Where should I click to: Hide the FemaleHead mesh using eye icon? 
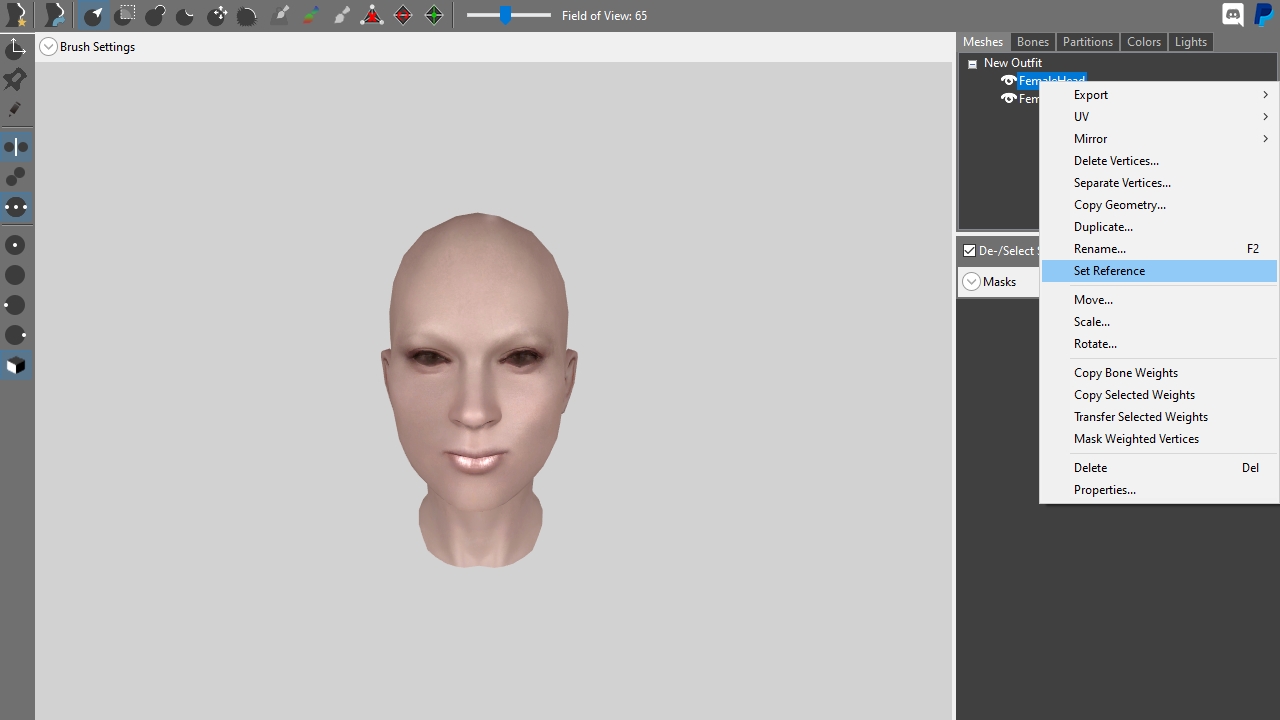pyautogui.click(x=1008, y=81)
